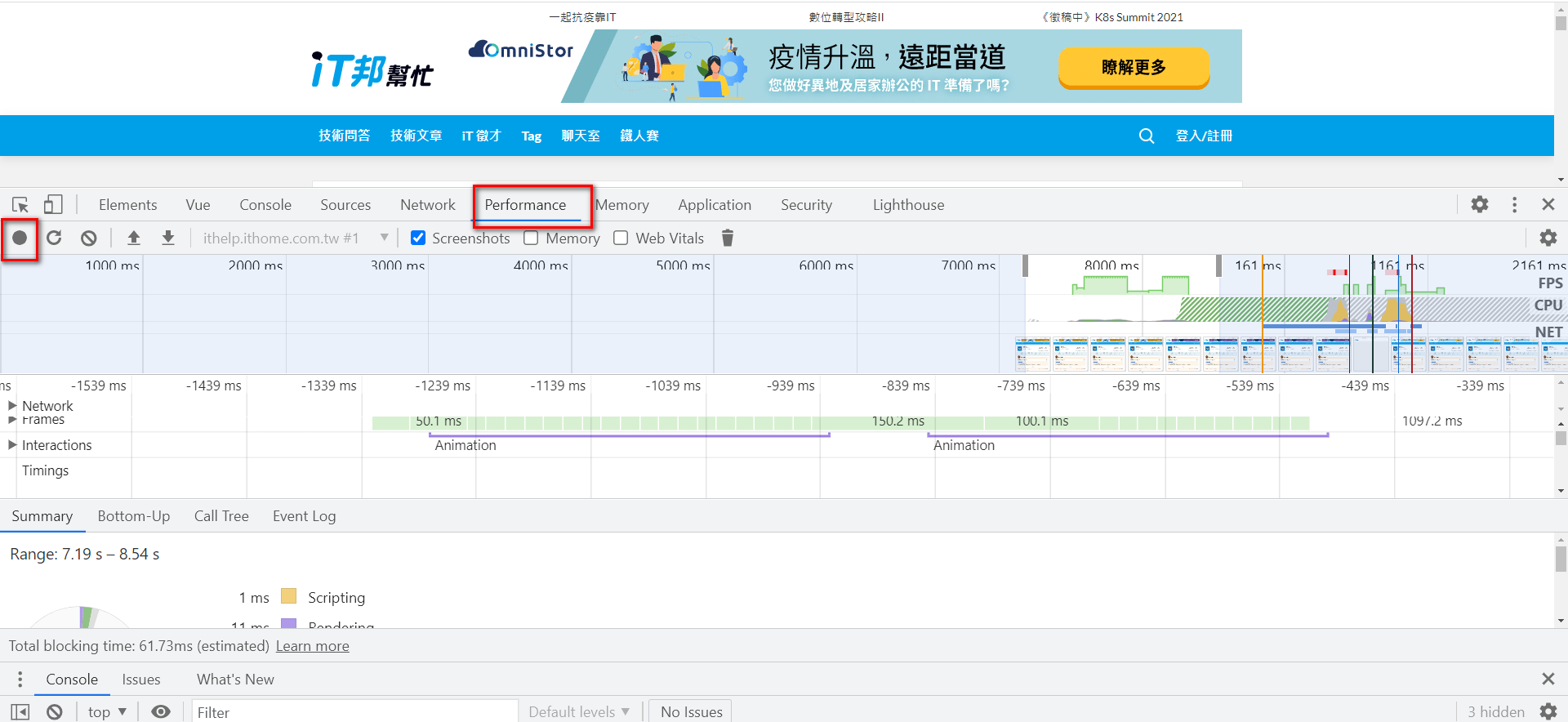Click the 瞭解更多 banner button
The image size is (1568, 722).
point(1134,67)
